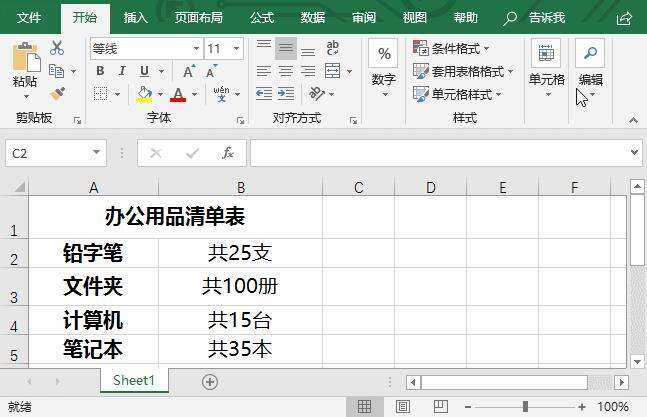Open the Help (帮助) tab
647x417 pixels.
(x=465, y=17)
